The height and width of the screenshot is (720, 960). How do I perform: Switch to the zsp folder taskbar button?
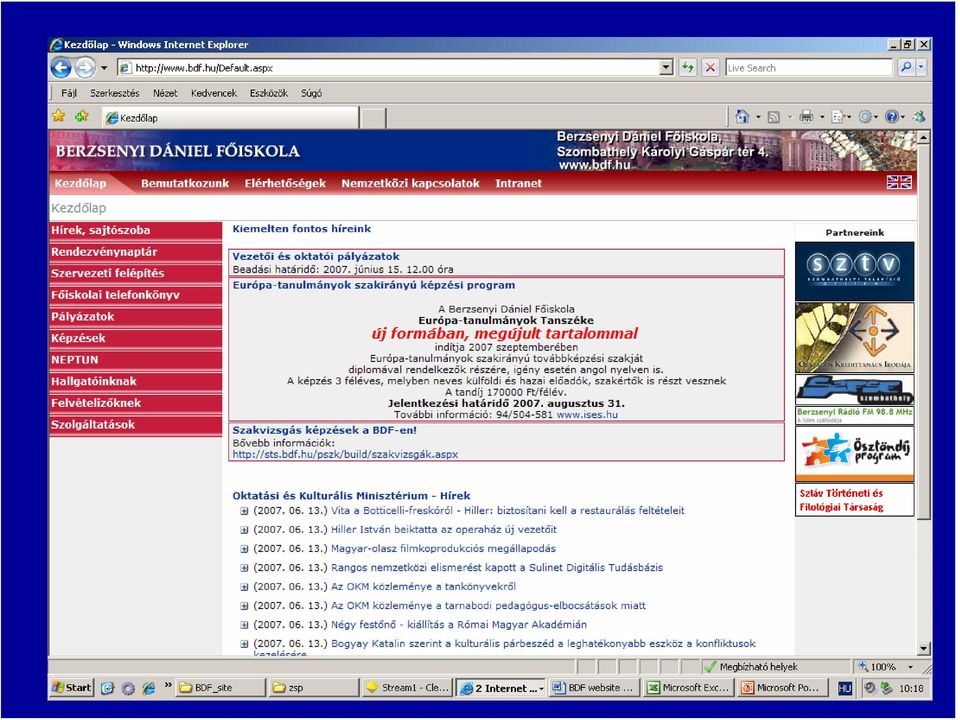pyautogui.click(x=313, y=688)
